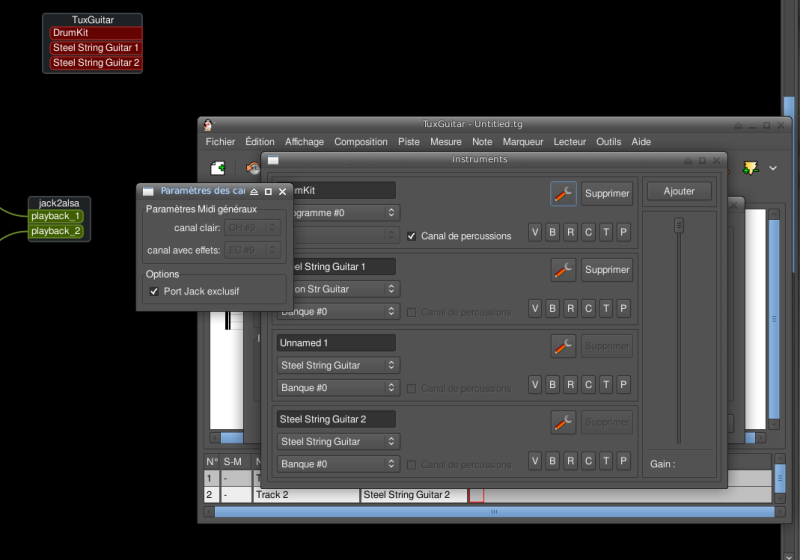Image resolution: width=800 pixels, height=560 pixels.
Task: Expand the toolbar overflow chevron in TuxGuitar
Action: coord(773,168)
